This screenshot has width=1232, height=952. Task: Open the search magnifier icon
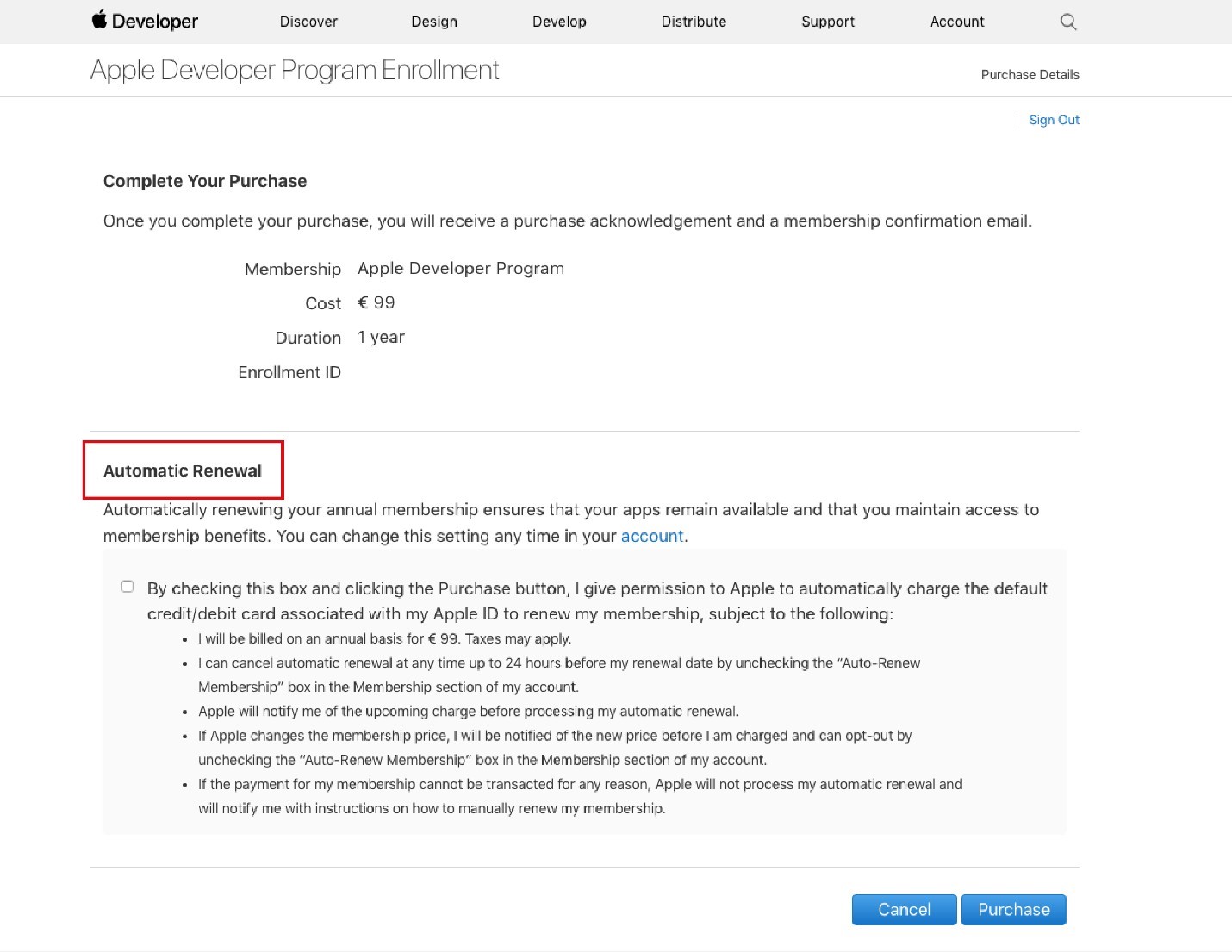click(x=1068, y=22)
